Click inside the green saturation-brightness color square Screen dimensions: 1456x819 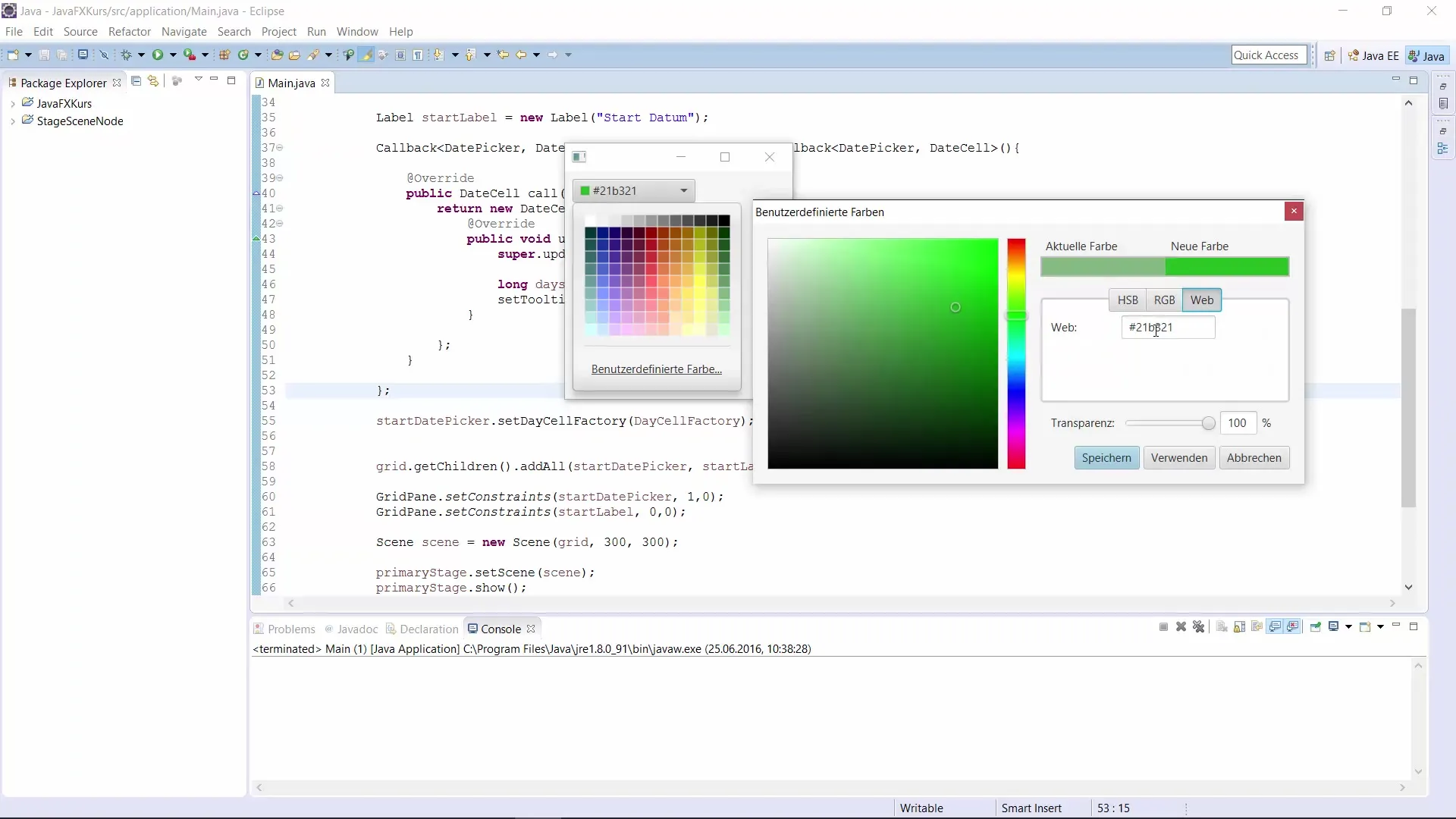pyautogui.click(x=883, y=354)
